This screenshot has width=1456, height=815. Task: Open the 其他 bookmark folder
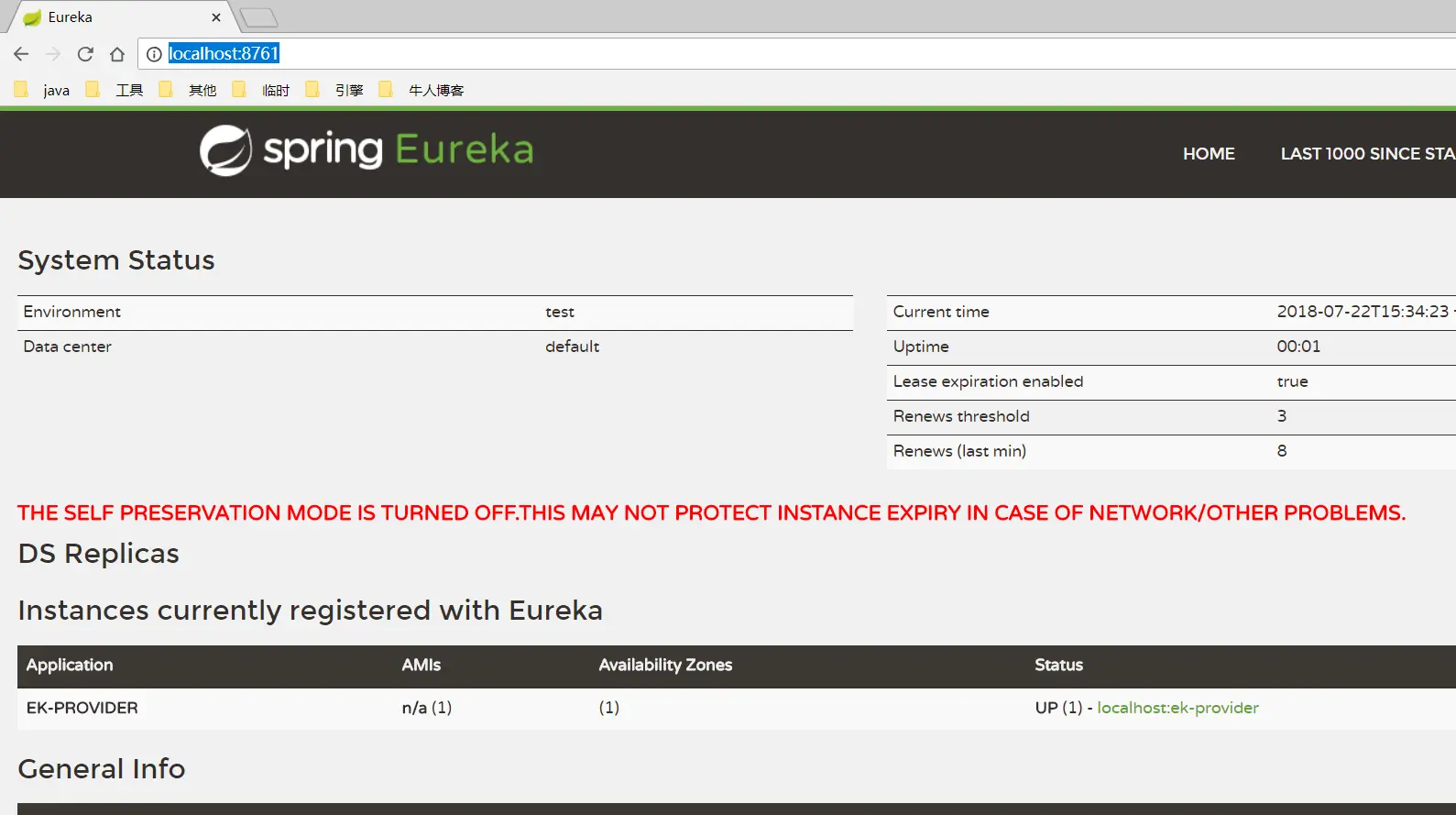tap(188, 90)
